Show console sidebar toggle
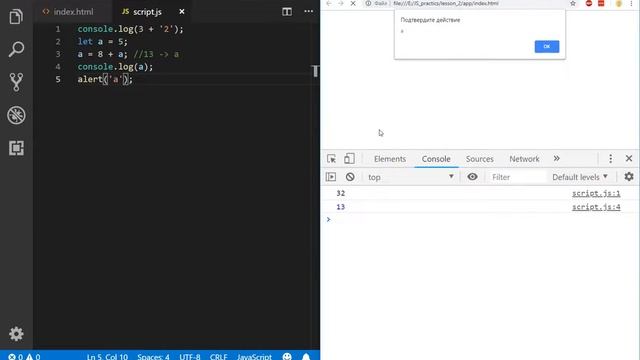The width and height of the screenshot is (640, 360). [331, 177]
